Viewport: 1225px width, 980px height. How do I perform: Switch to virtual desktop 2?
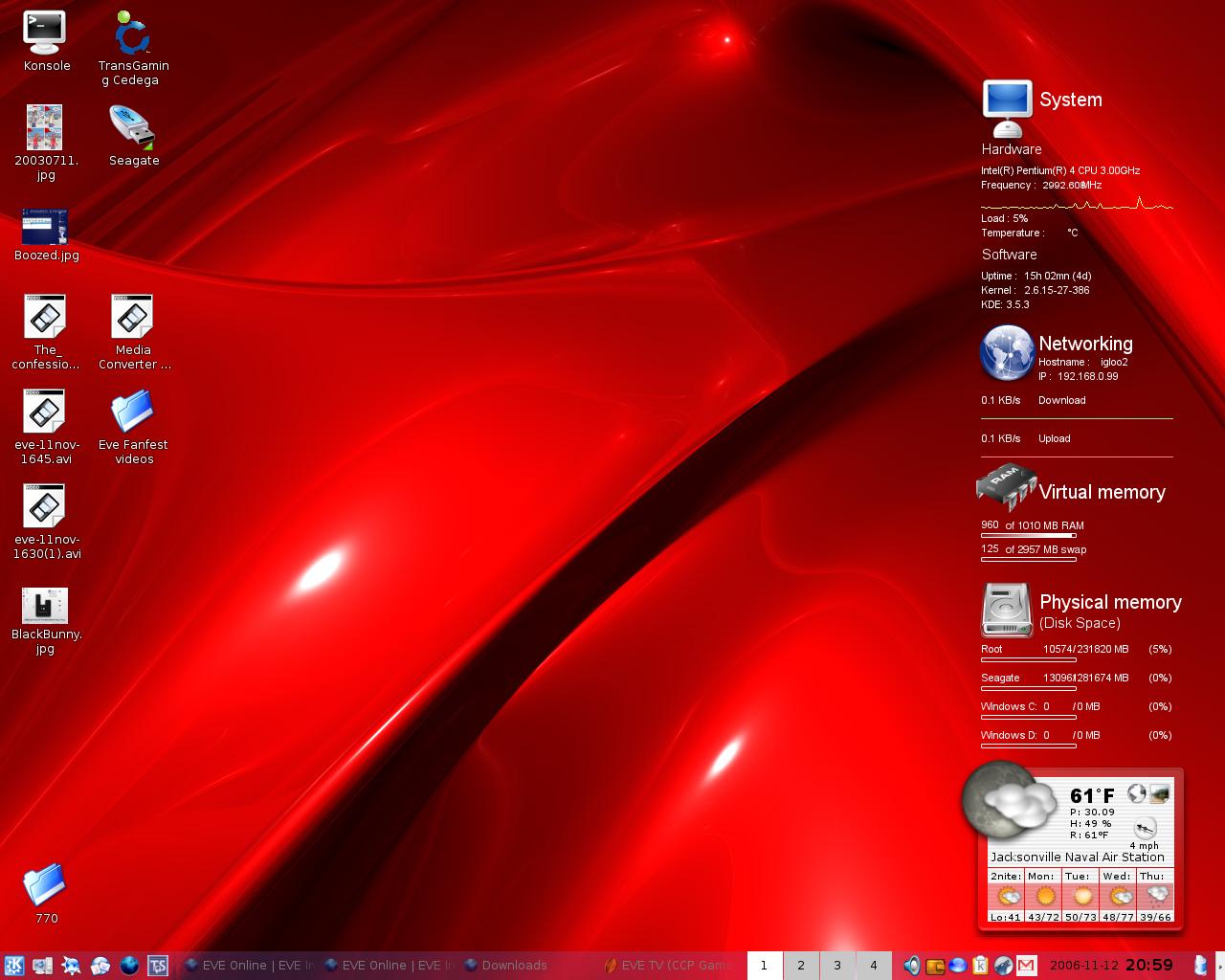click(x=801, y=965)
